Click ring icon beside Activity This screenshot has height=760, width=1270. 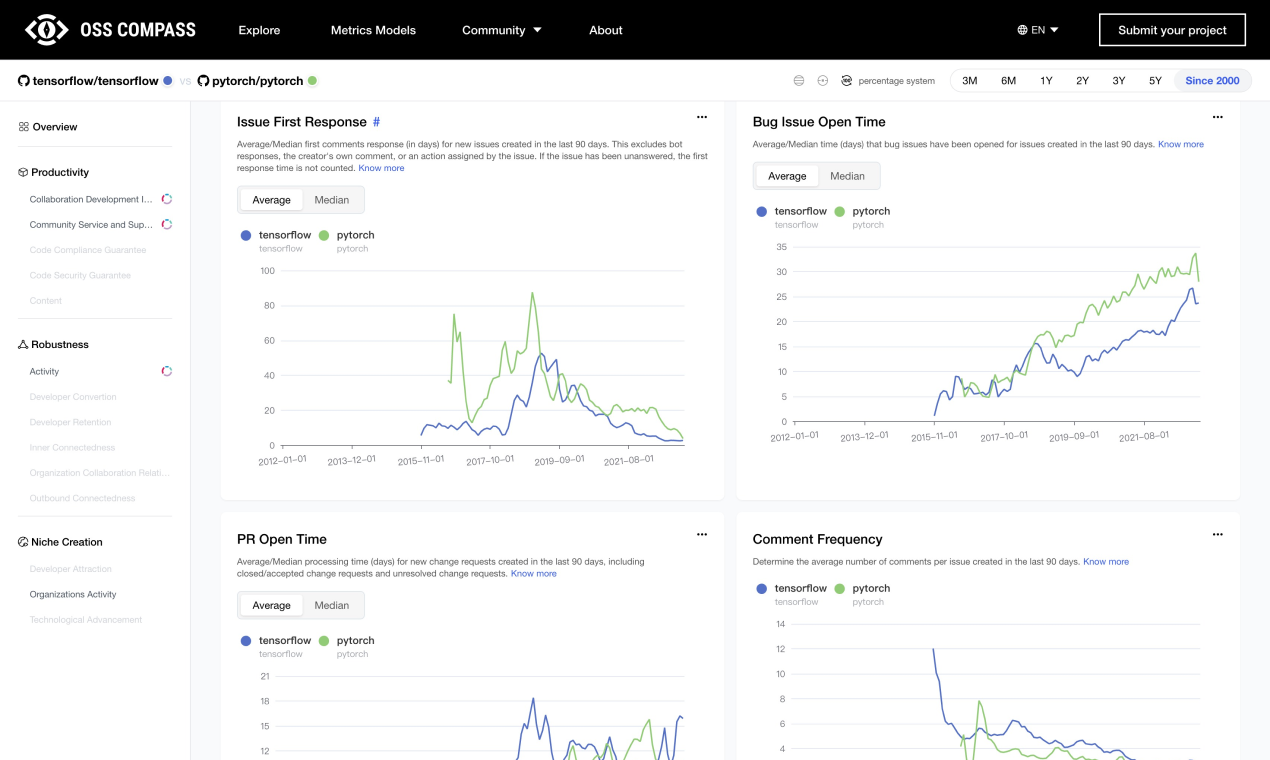click(x=167, y=371)
